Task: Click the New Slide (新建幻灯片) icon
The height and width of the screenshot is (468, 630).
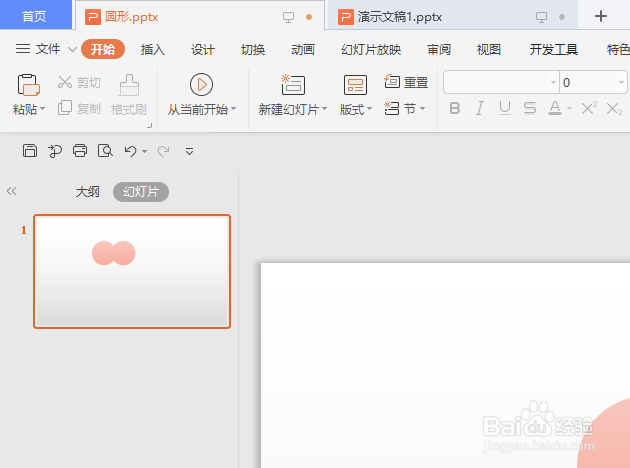Action: [293, 84]
